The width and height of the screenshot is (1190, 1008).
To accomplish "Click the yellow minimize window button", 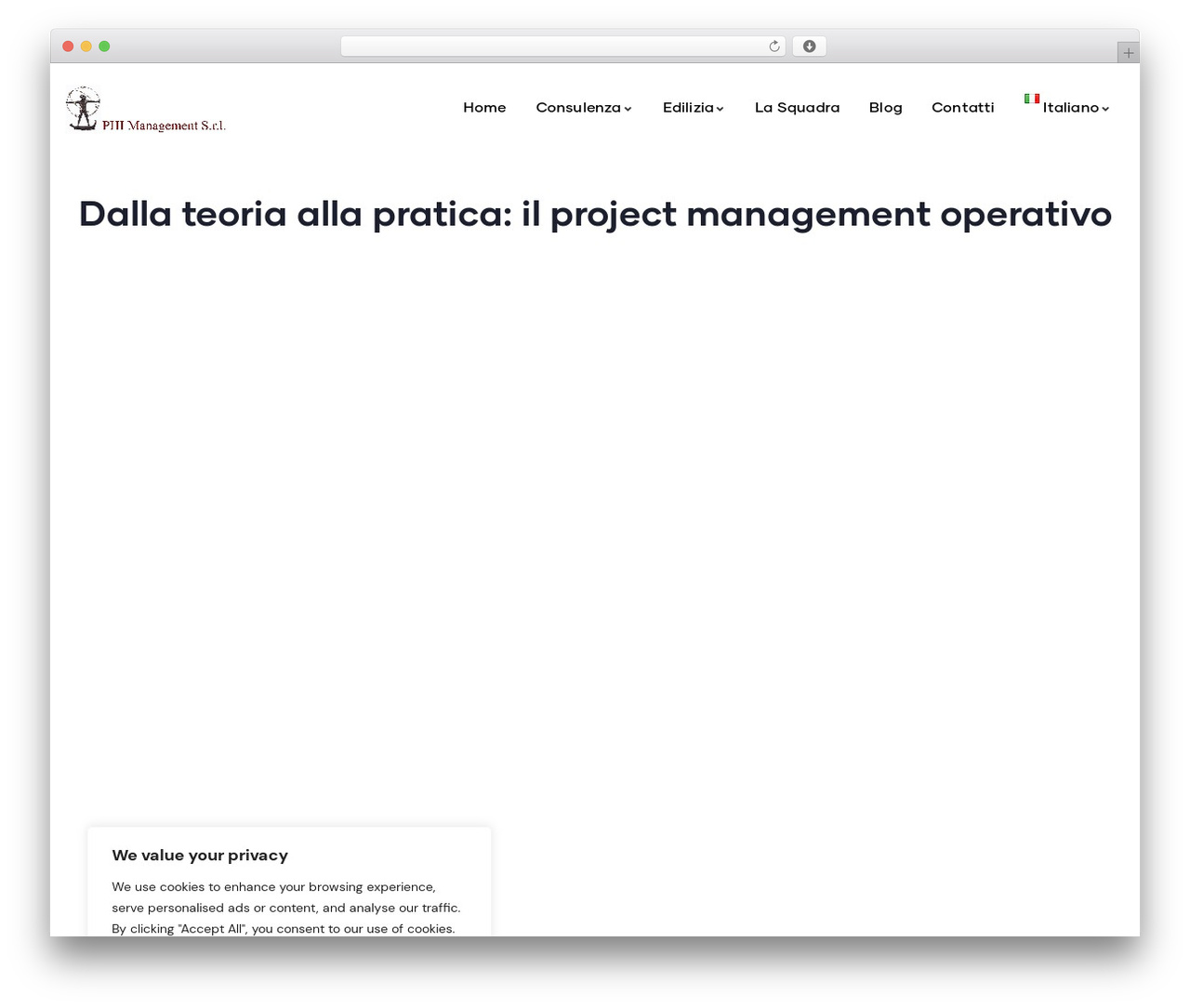I will [86, 46].
